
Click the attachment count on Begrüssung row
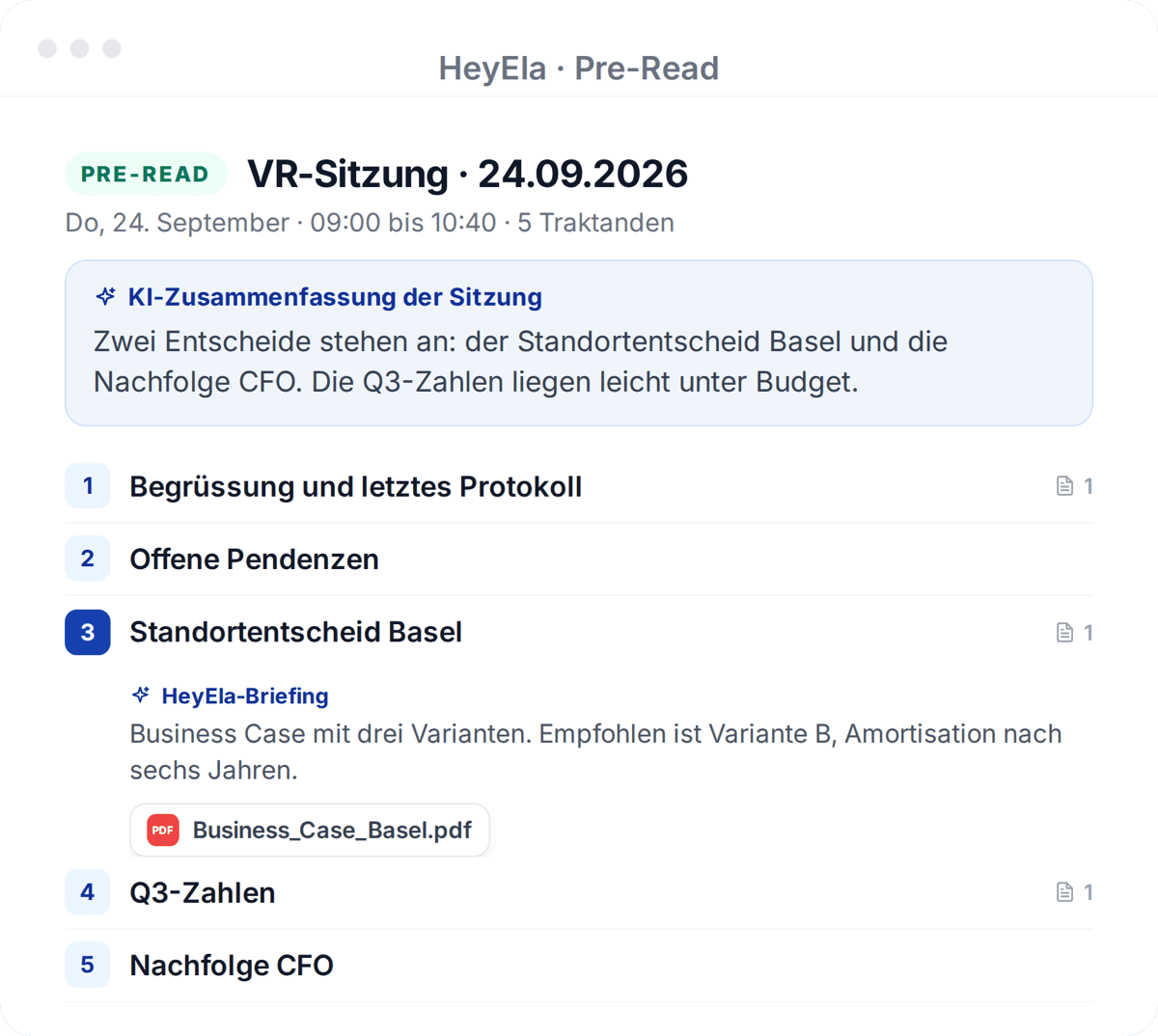[1088, 486]
